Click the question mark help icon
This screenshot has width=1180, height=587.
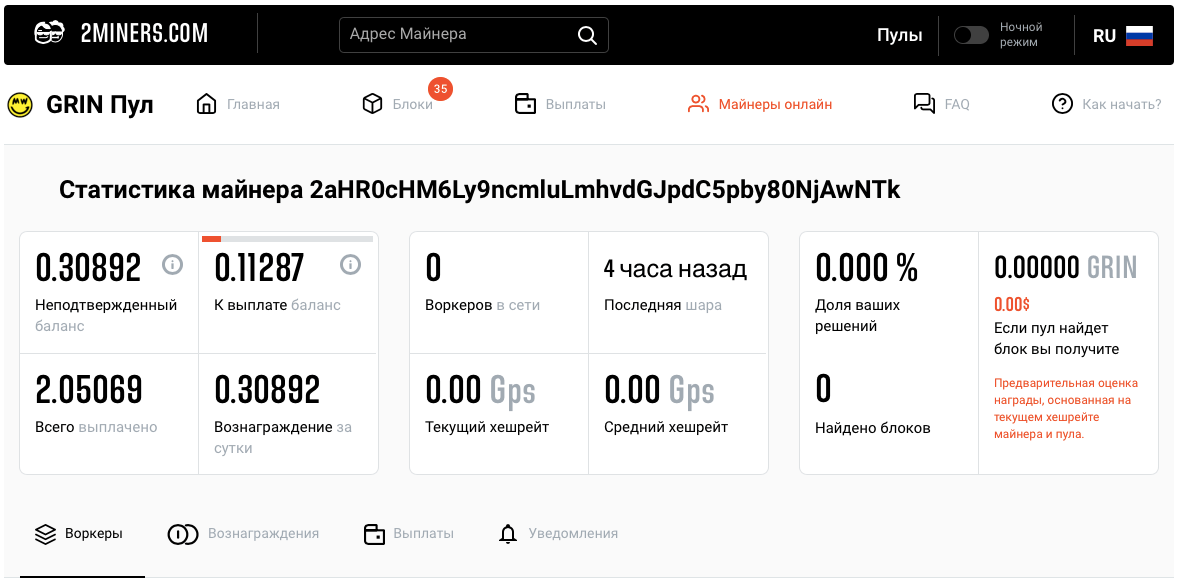(x=1062, y=104)
